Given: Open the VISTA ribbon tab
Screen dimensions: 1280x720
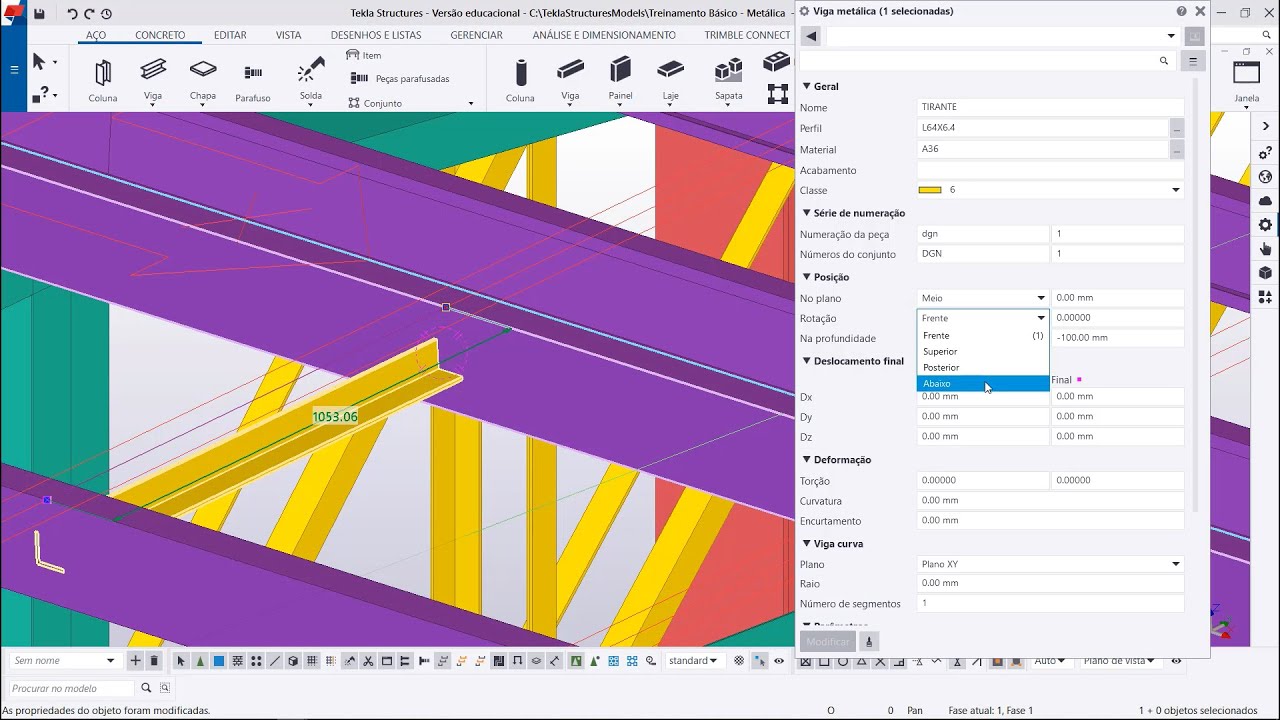Looking at the screenshot, I should [289, 35].
